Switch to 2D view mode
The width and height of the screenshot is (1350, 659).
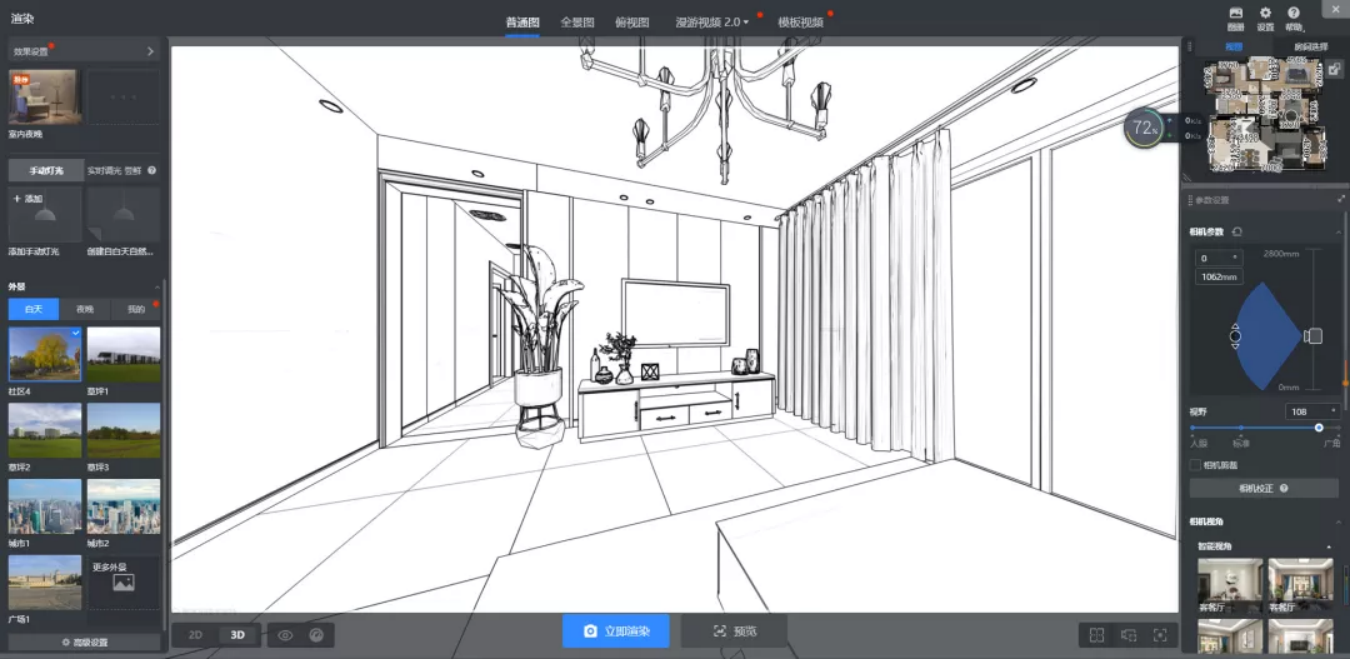(x=196, y=635)
